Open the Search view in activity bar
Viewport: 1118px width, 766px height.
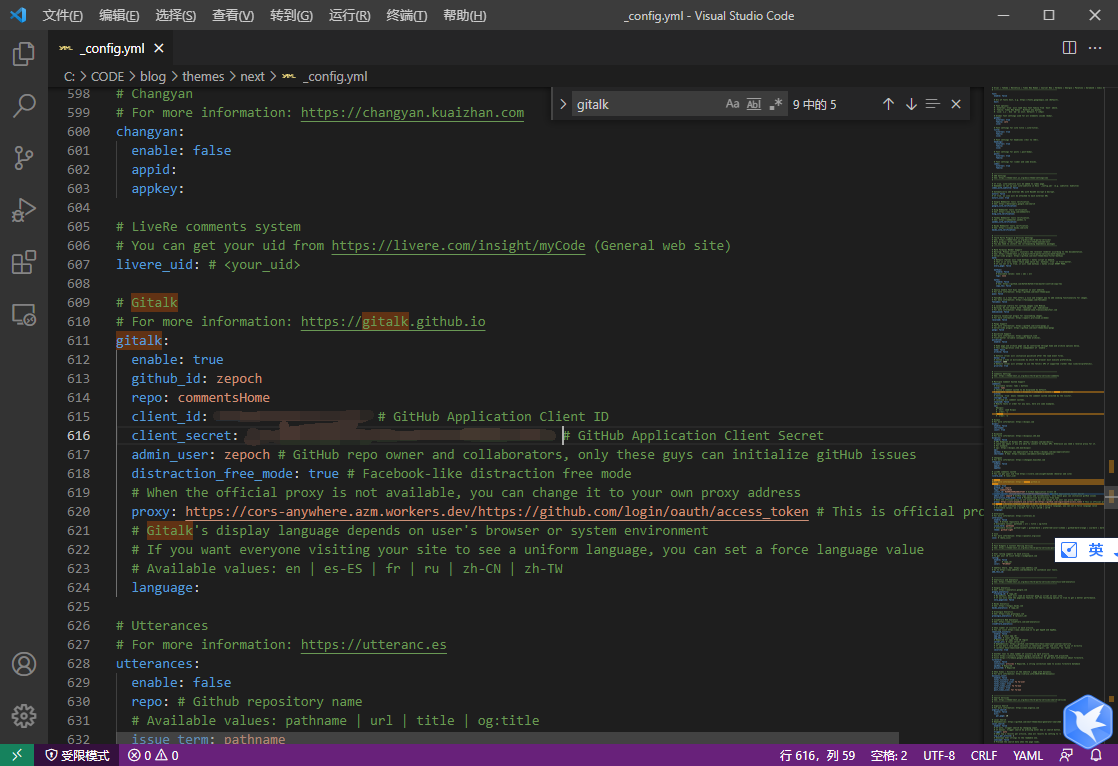click(24, 106)
